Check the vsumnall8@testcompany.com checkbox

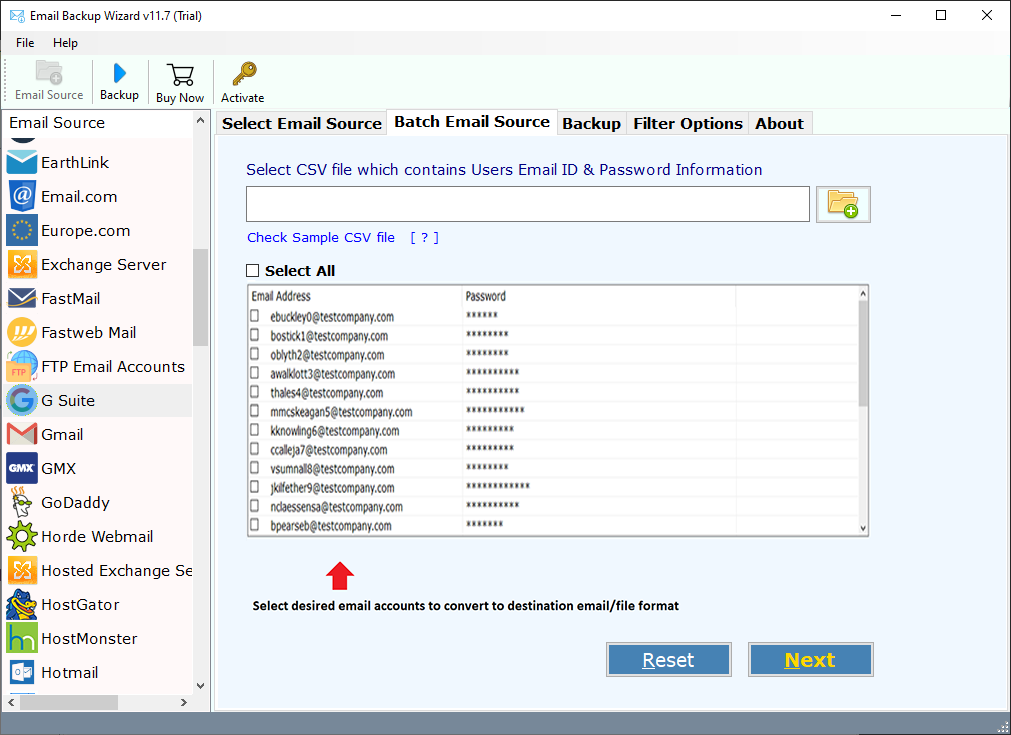255,468
